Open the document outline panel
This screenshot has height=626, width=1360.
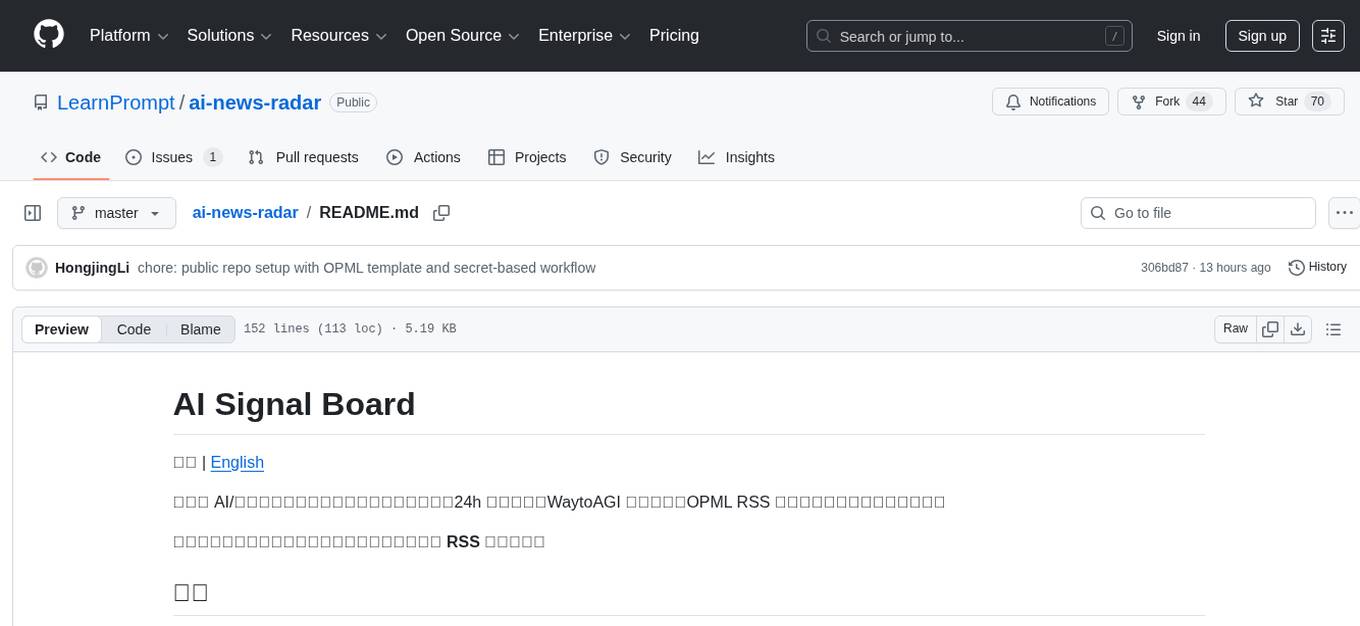(x=1332, y=329)
